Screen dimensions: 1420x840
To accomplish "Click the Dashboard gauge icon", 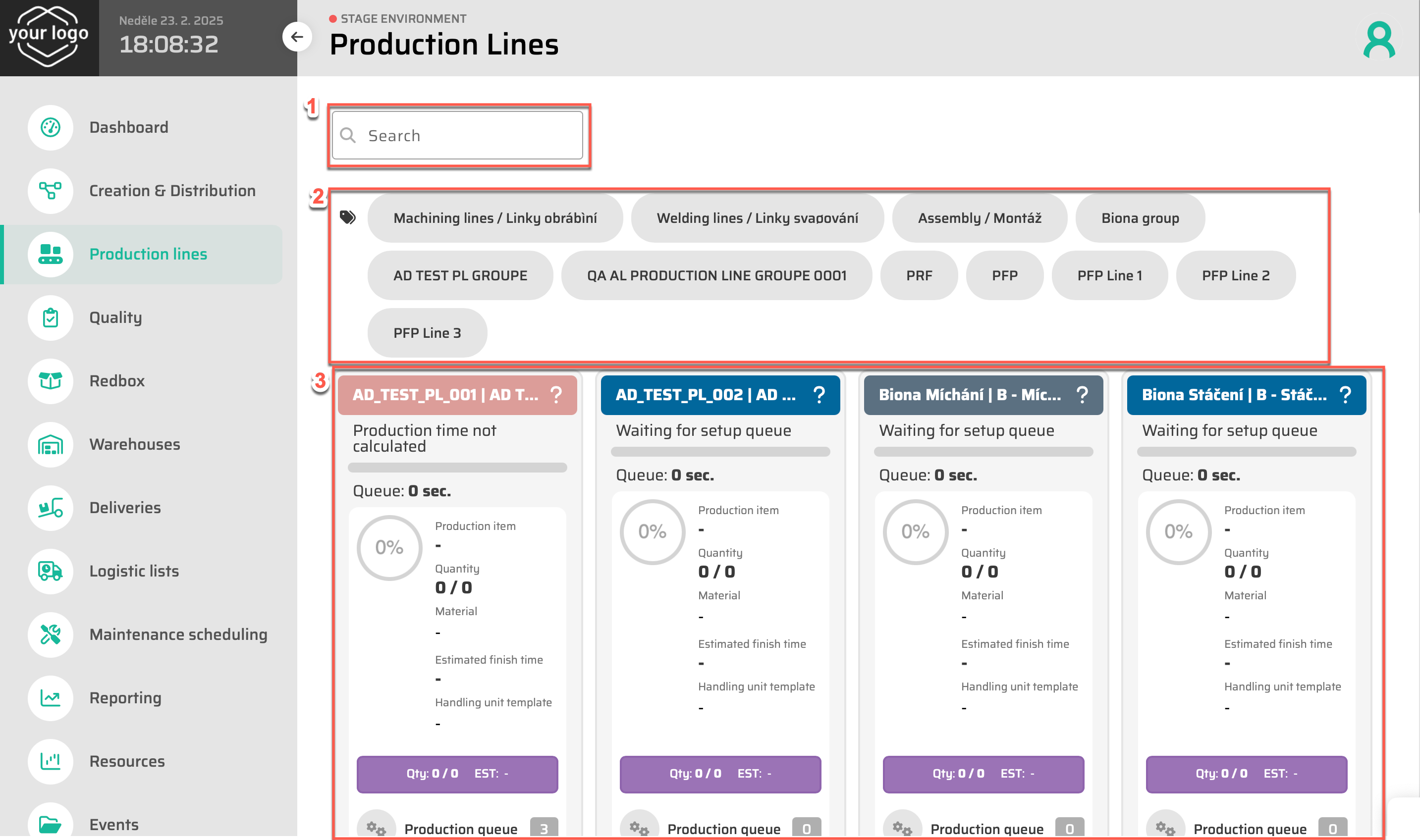I will [x=51, y=127].
